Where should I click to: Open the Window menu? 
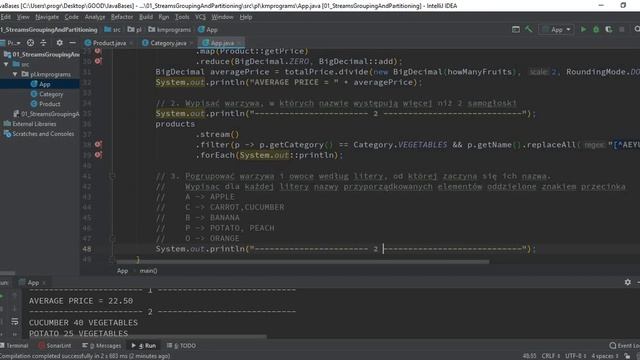tap(222, 17)
